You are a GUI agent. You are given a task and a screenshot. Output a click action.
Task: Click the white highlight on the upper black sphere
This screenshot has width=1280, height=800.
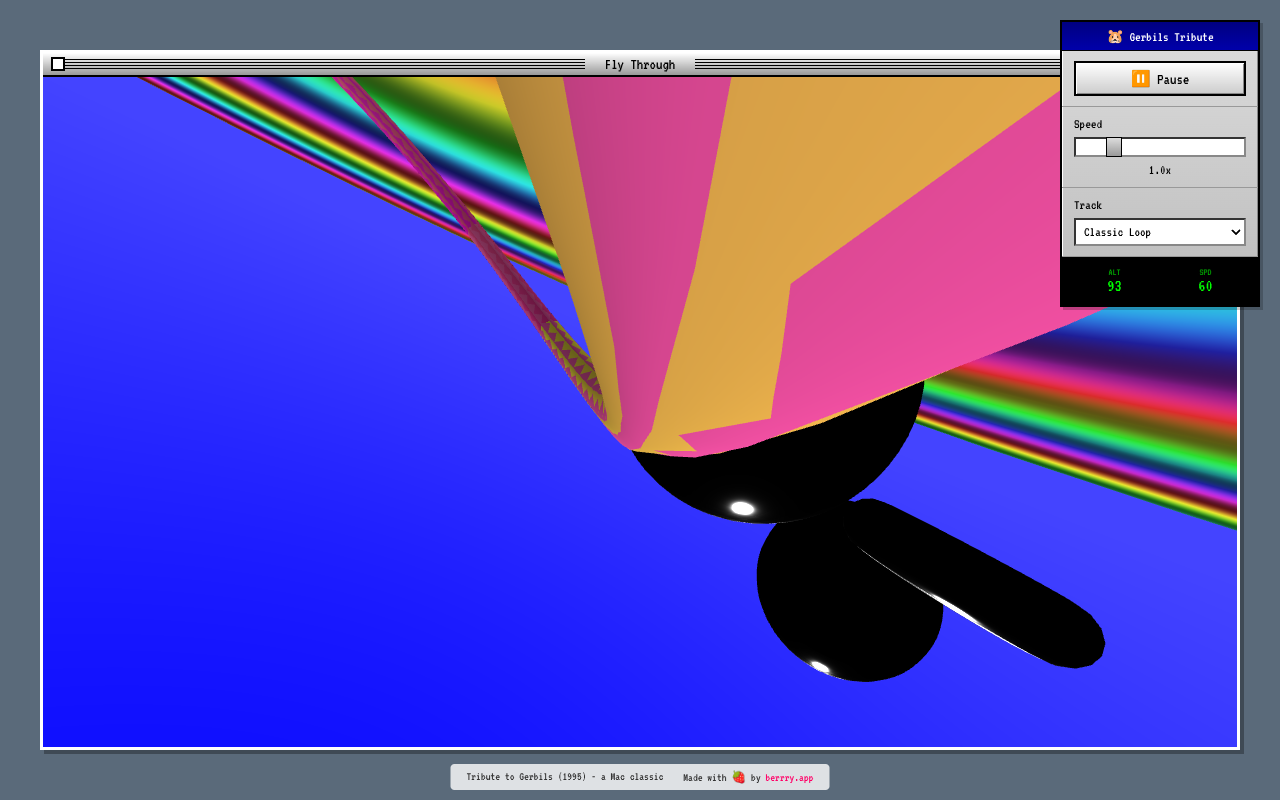tap(742, 508)
